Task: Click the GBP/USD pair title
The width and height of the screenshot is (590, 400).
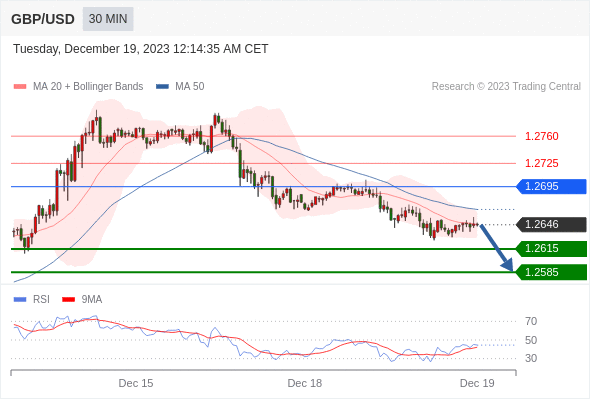Action: click(x=43, y=19)
